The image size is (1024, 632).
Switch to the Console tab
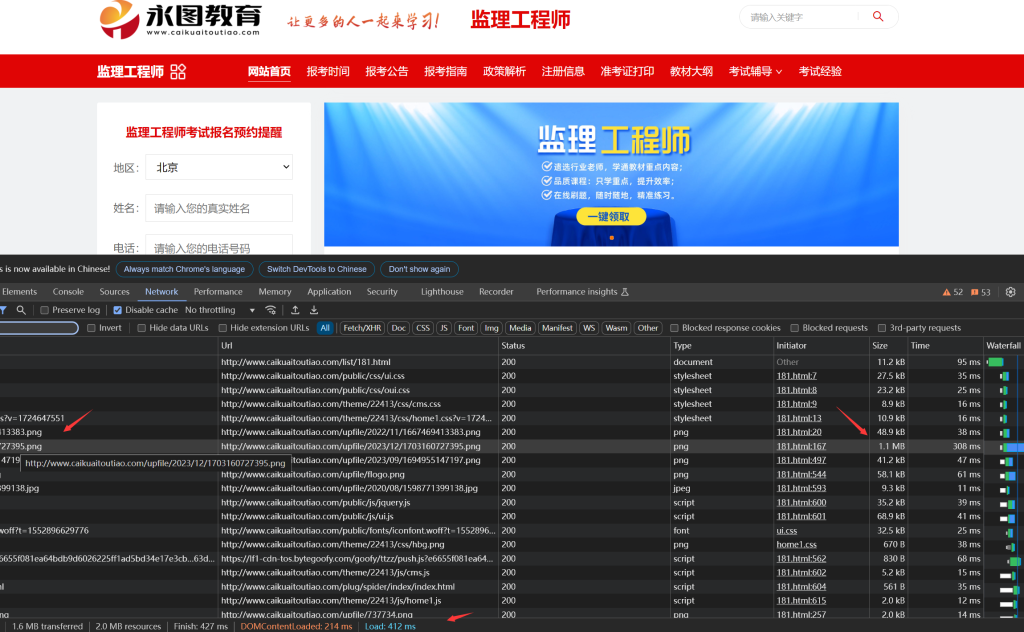pyautogui.click(x=68, y=292)
